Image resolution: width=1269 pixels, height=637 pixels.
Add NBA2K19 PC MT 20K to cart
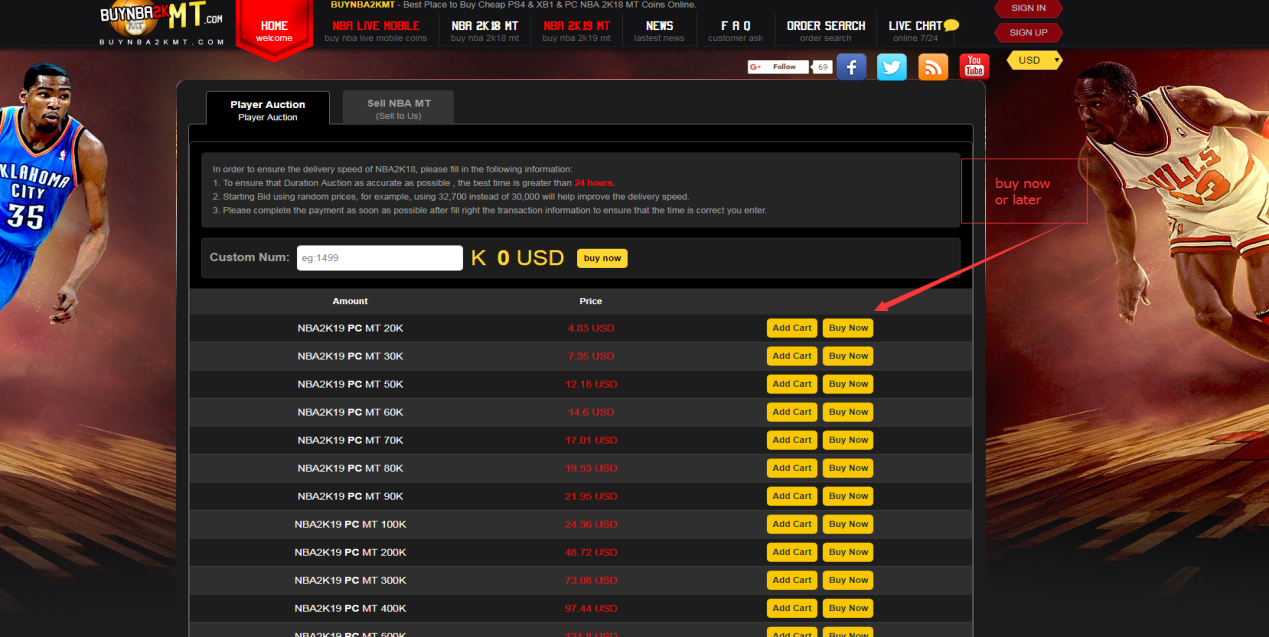(792, 328)
